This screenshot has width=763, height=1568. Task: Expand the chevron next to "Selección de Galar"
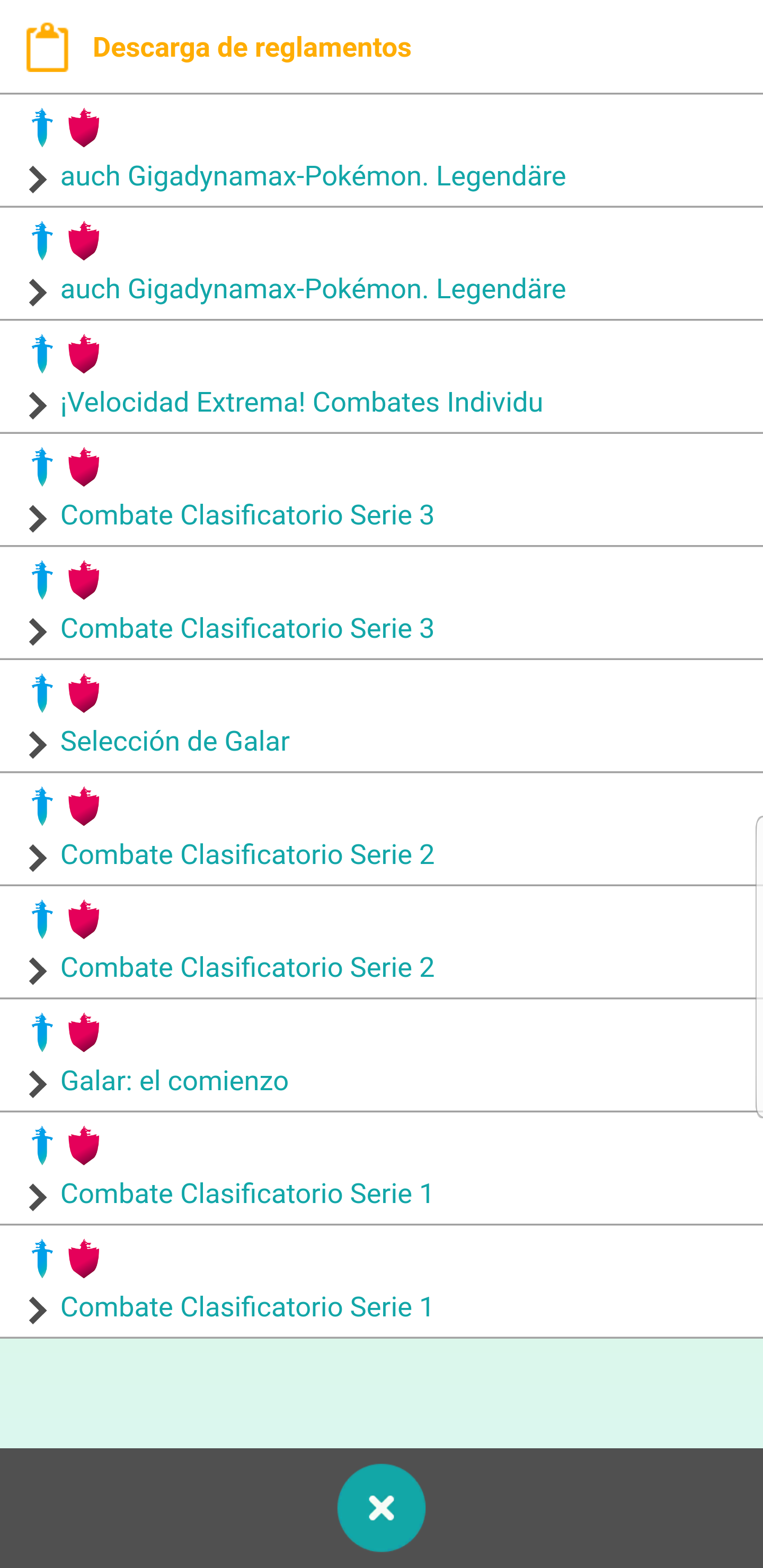38,745
